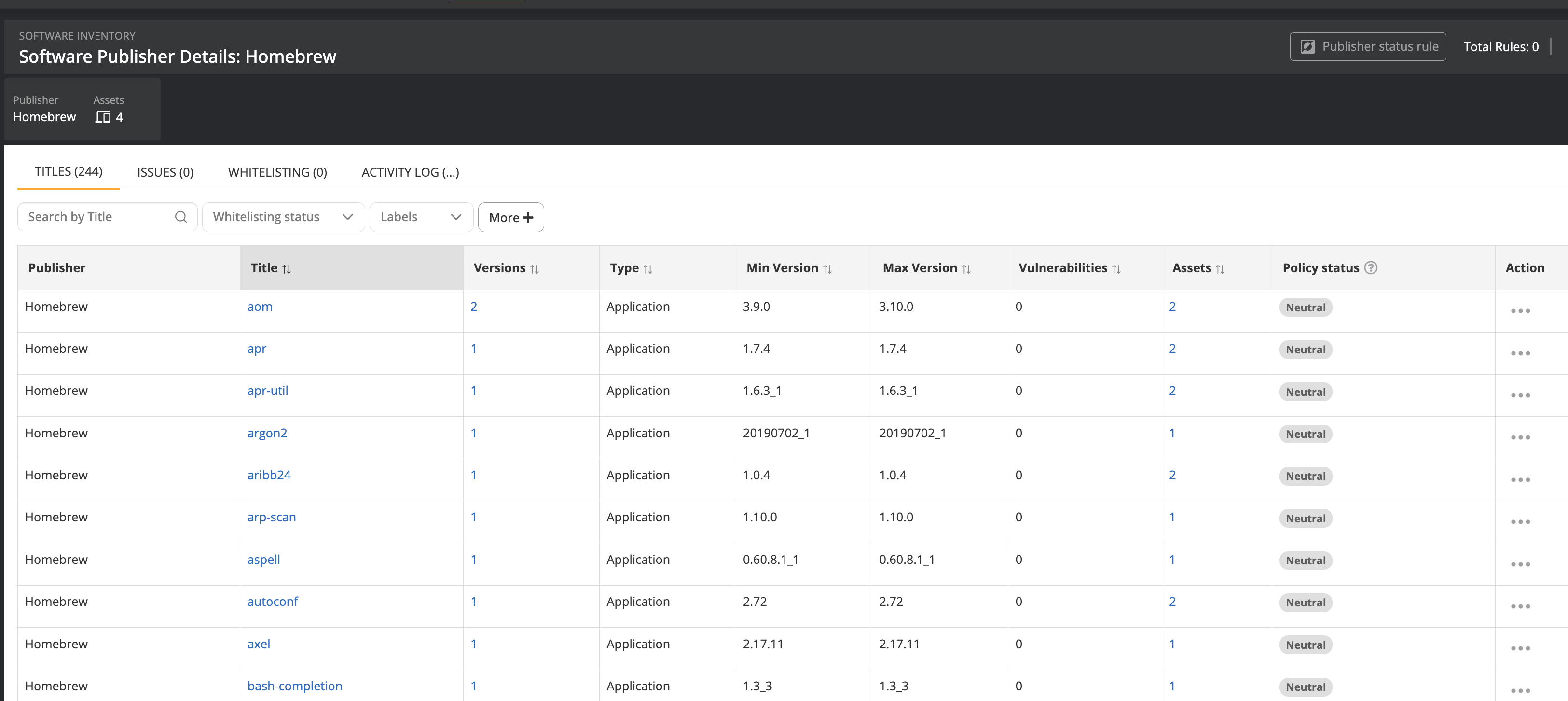
Task: Focus the Search by Title input field
Action: [97, 217]
